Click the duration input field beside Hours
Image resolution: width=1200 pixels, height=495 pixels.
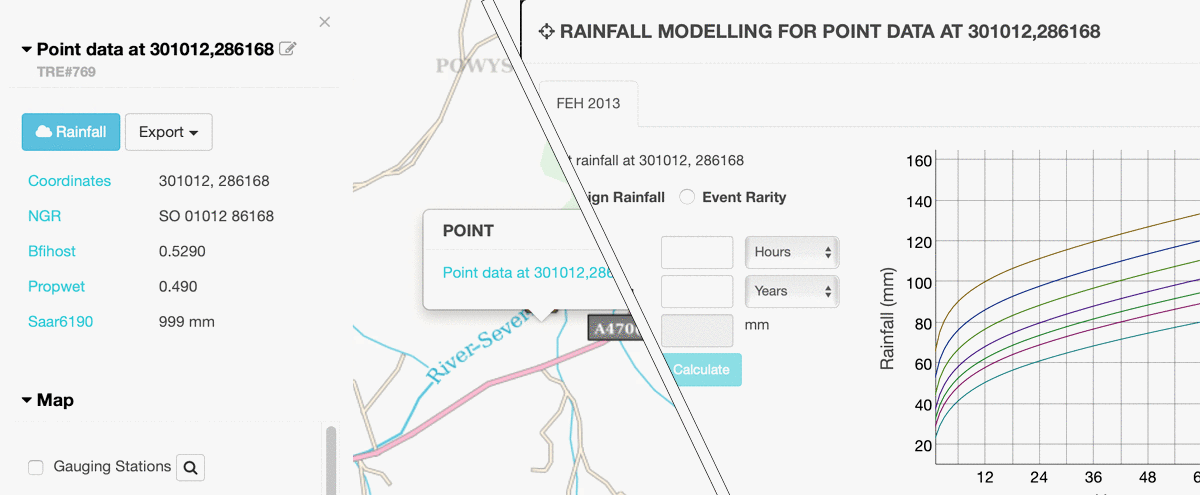(697, 252)
